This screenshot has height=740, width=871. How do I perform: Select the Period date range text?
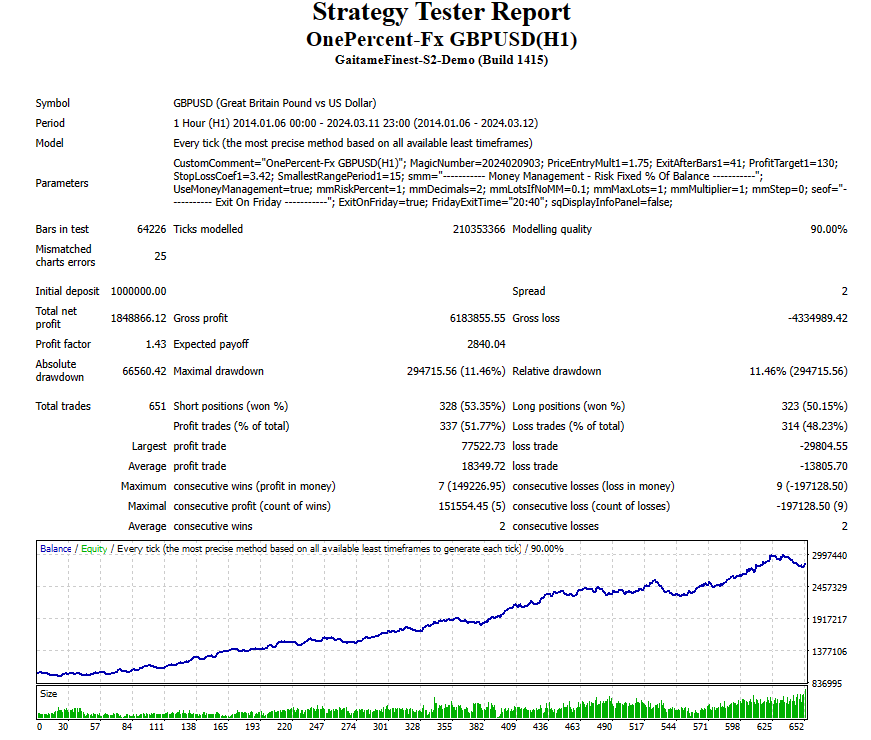(x=355, y=123)
